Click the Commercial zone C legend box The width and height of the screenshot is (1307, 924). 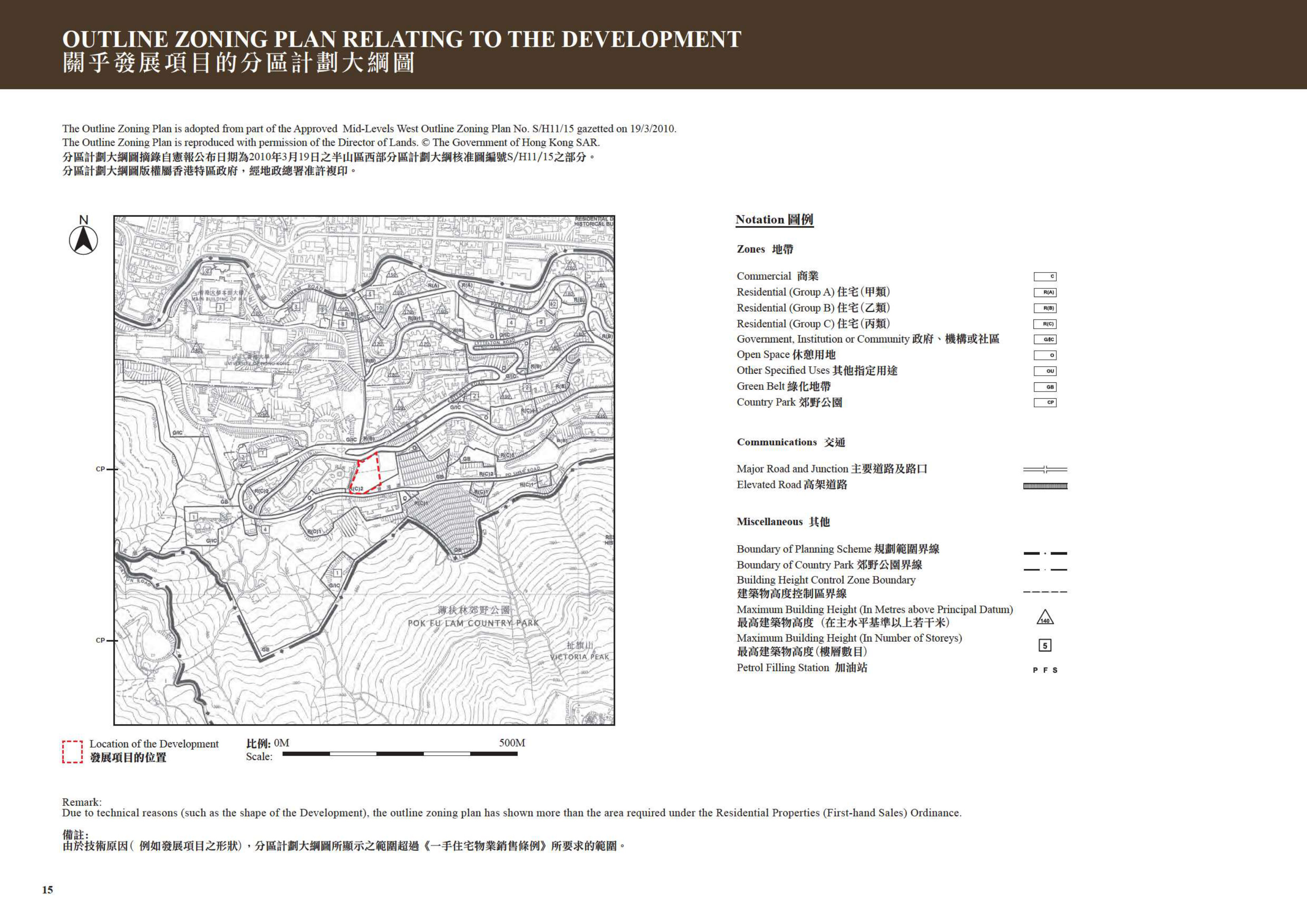pyautogui.click(x=1045, y=277)
